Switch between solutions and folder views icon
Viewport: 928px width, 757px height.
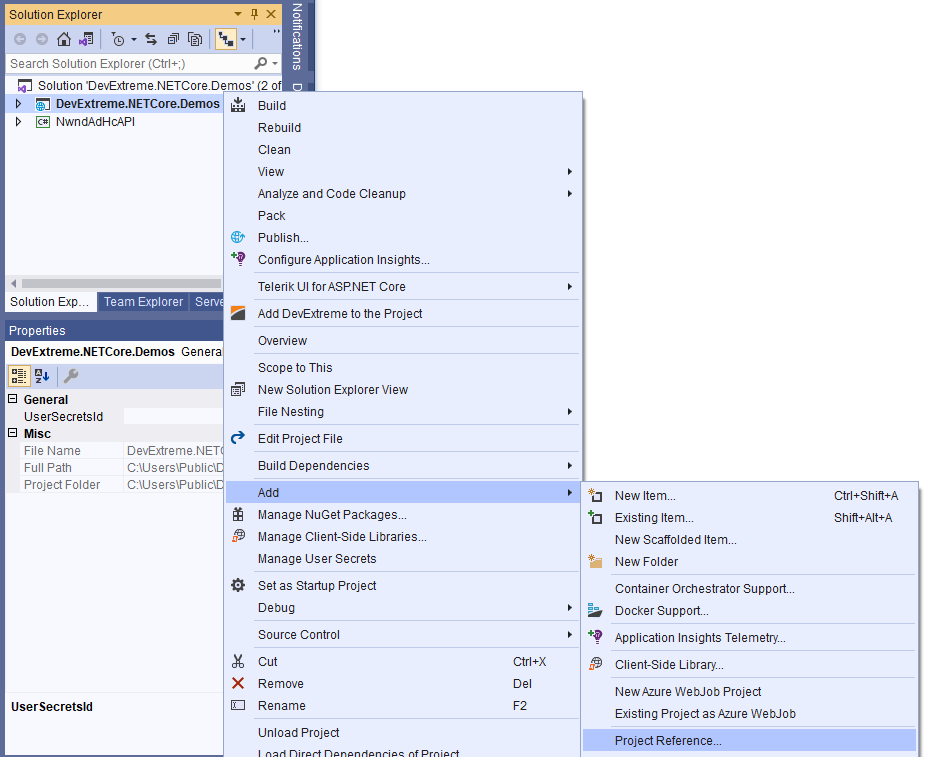point(86,40)
